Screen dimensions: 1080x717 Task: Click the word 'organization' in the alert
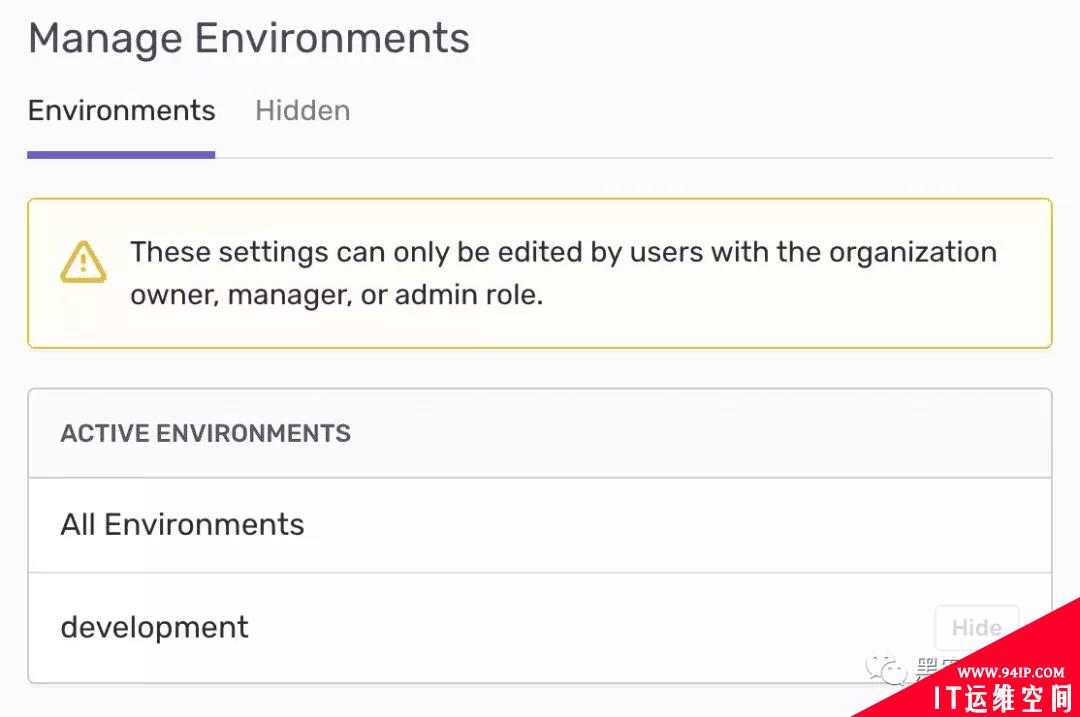913,253
